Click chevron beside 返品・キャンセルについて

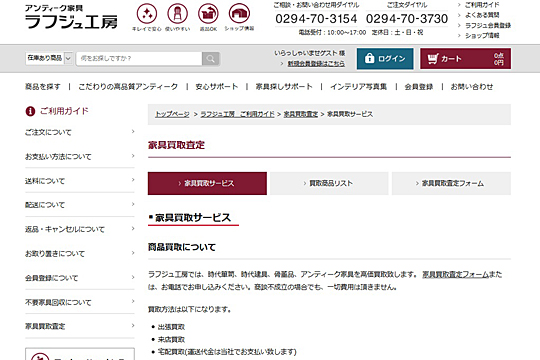click(x=133, y=228)
